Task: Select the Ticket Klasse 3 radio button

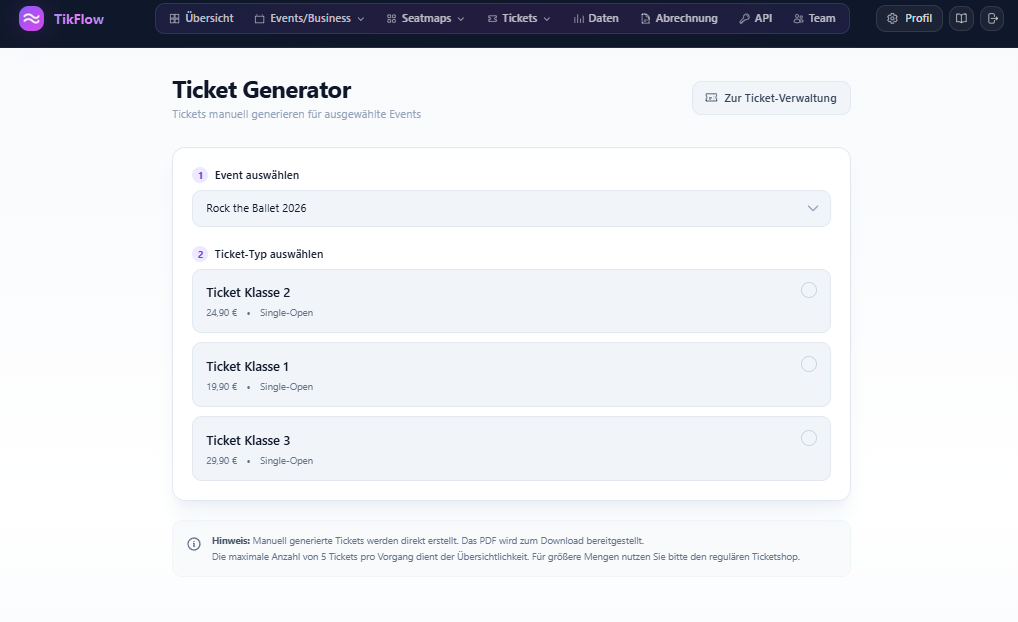Action: (x=808, y=438)
